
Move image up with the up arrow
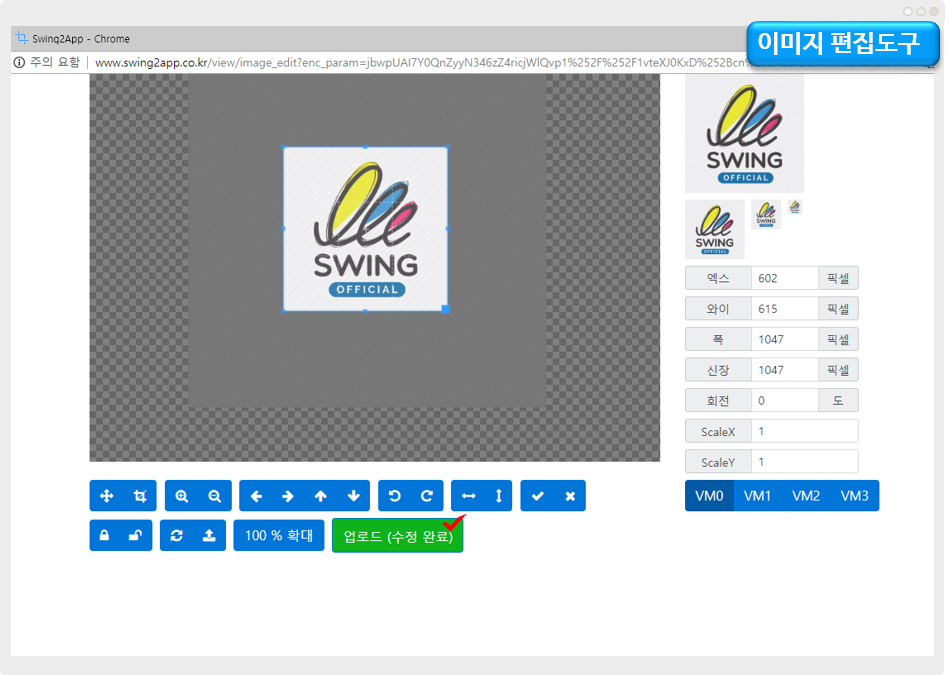(321, 496)
